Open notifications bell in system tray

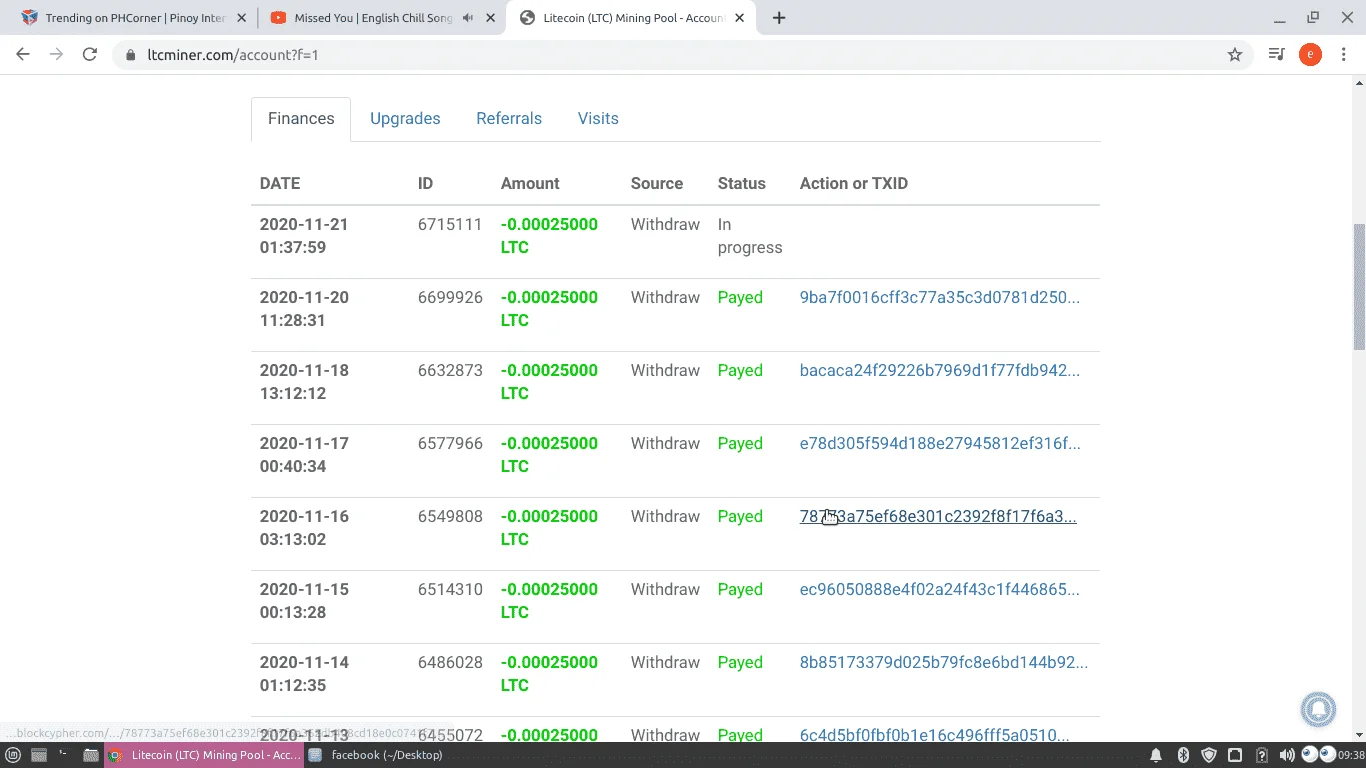coord(1156,755)
